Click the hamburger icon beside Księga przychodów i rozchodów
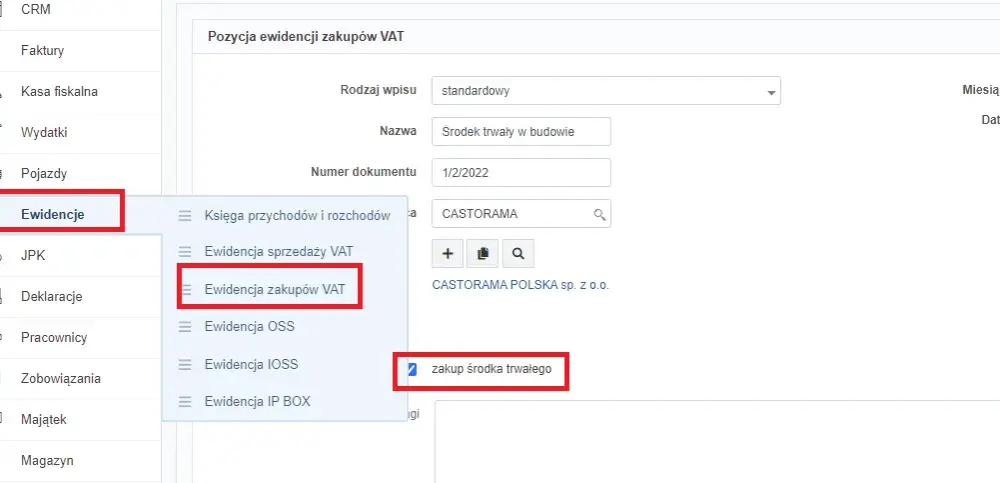Screen dimensions: 1000x483 [185, 216]
